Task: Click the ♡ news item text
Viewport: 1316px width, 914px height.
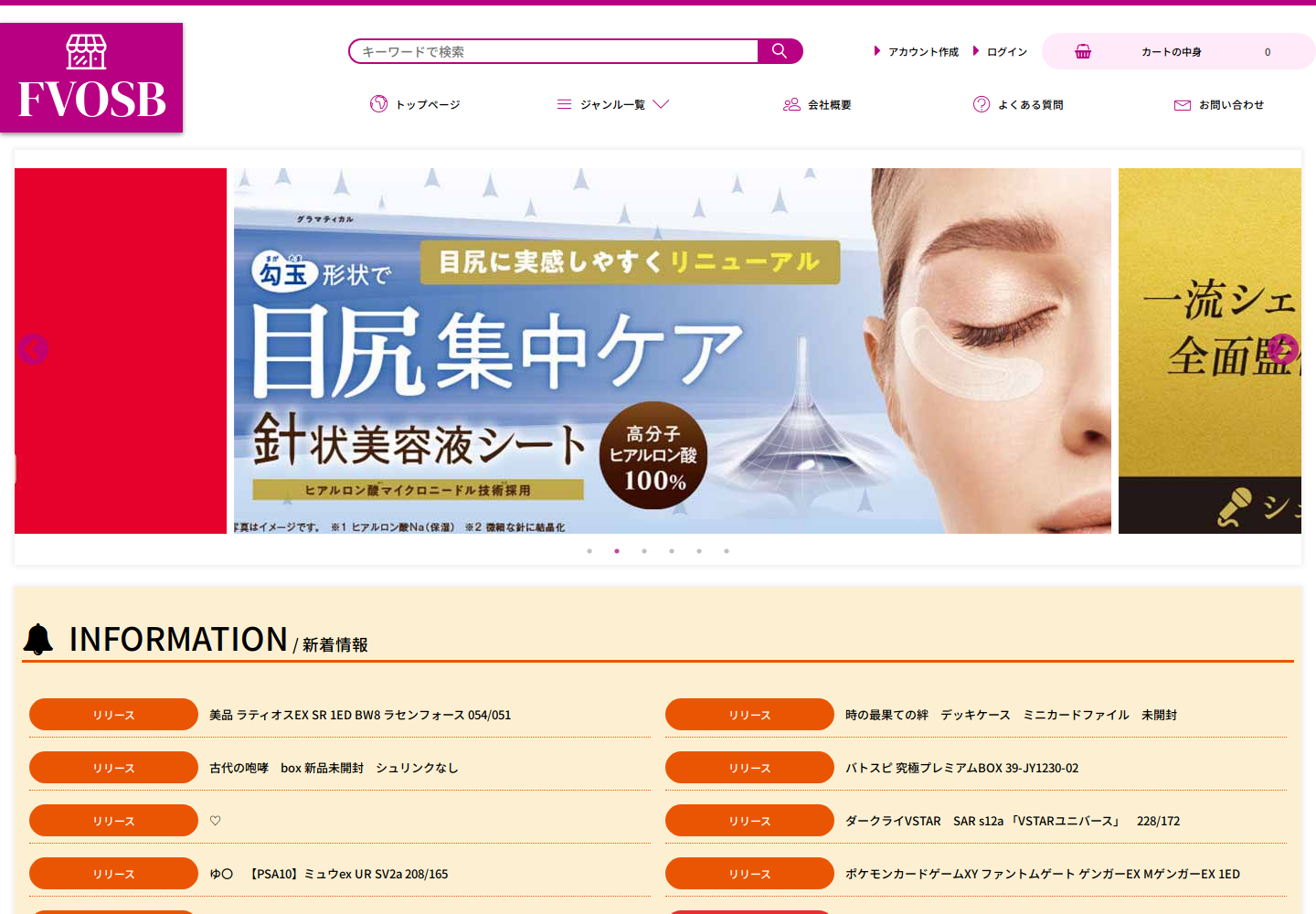Action: pos(216,821)
